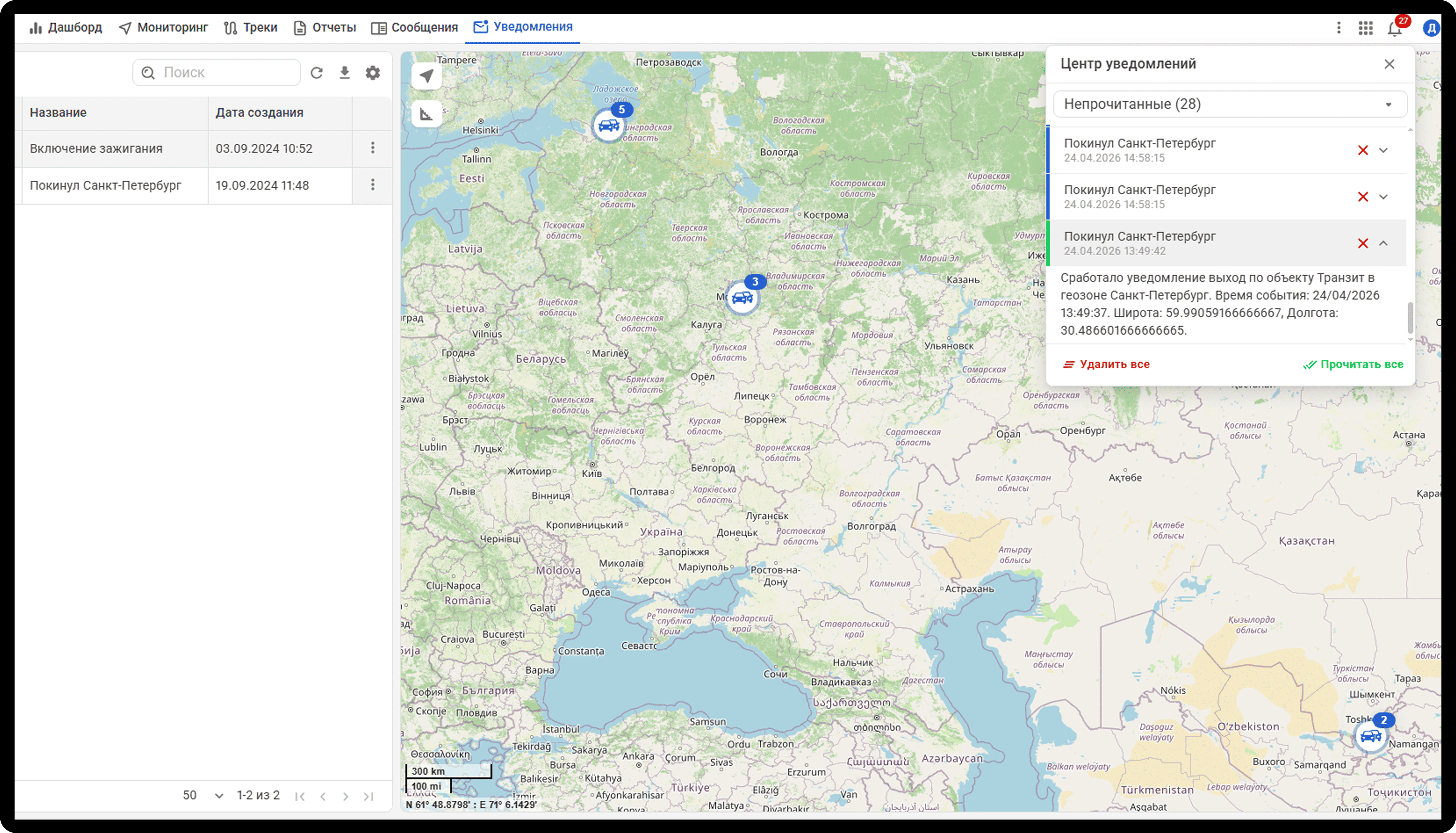Switch to the Сообщения tab
Image resolution: width=1456 pixels, height=833 pixels.
point(414,27)
